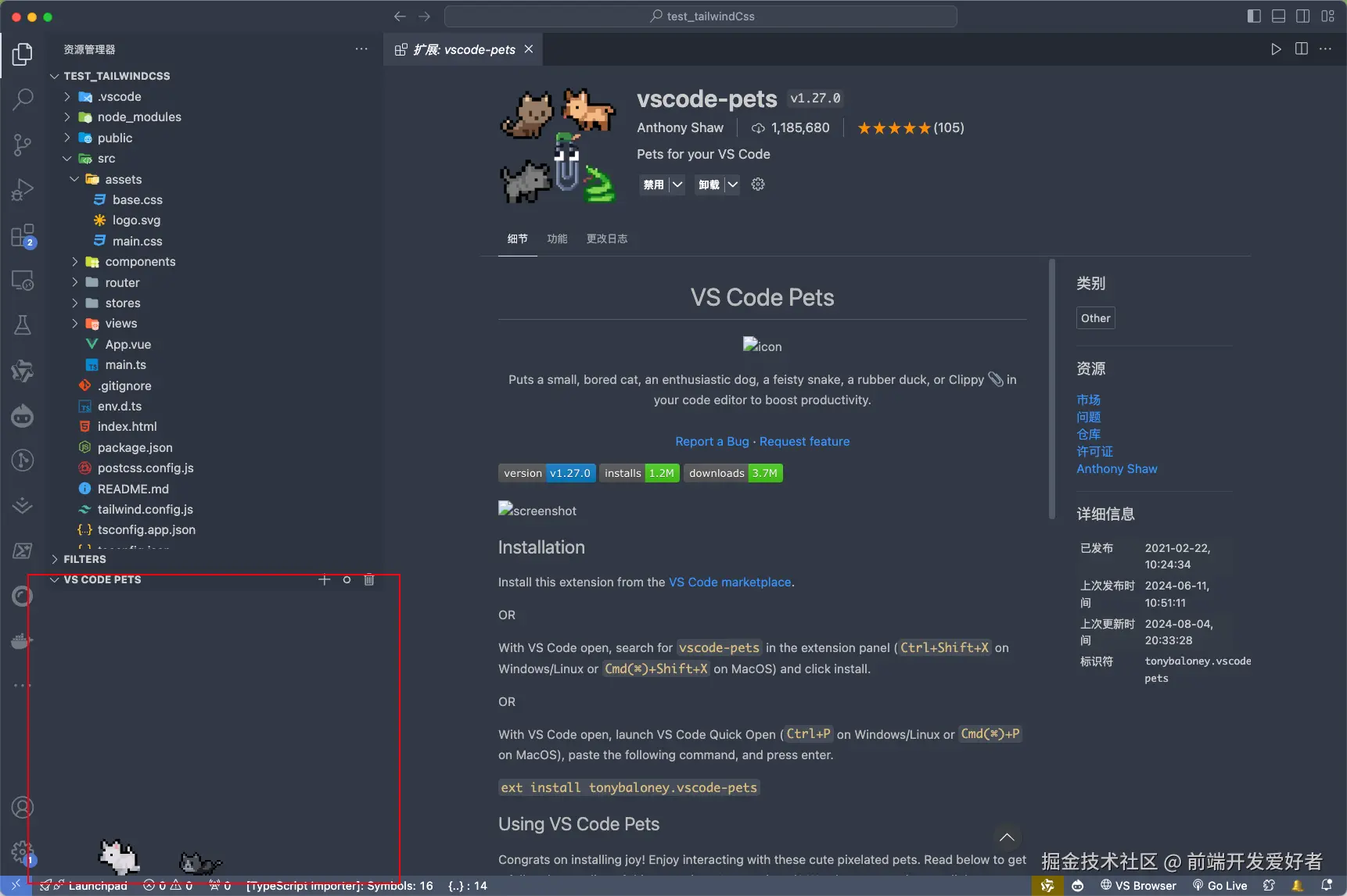
Task: Select the Other category tag
Action: click(1095, 318)
